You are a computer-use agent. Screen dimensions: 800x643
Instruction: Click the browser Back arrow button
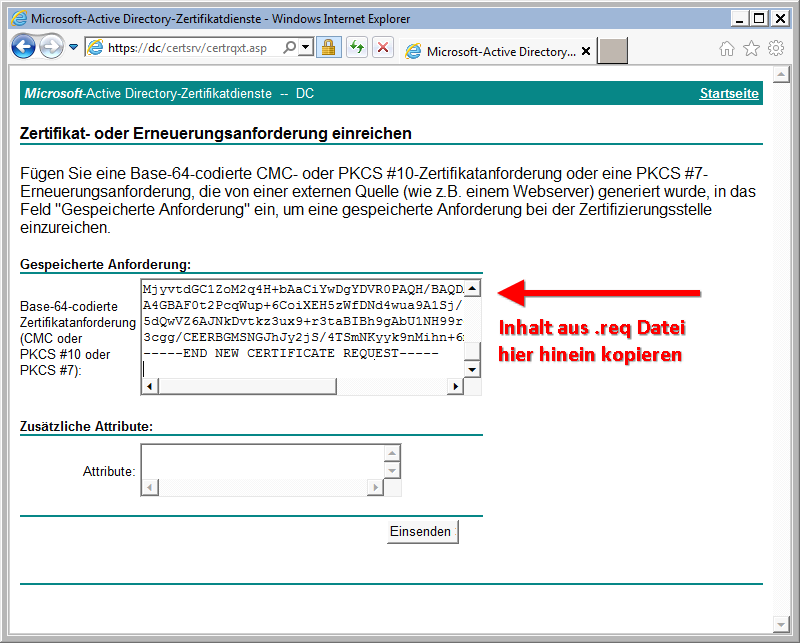pos(24,46)
